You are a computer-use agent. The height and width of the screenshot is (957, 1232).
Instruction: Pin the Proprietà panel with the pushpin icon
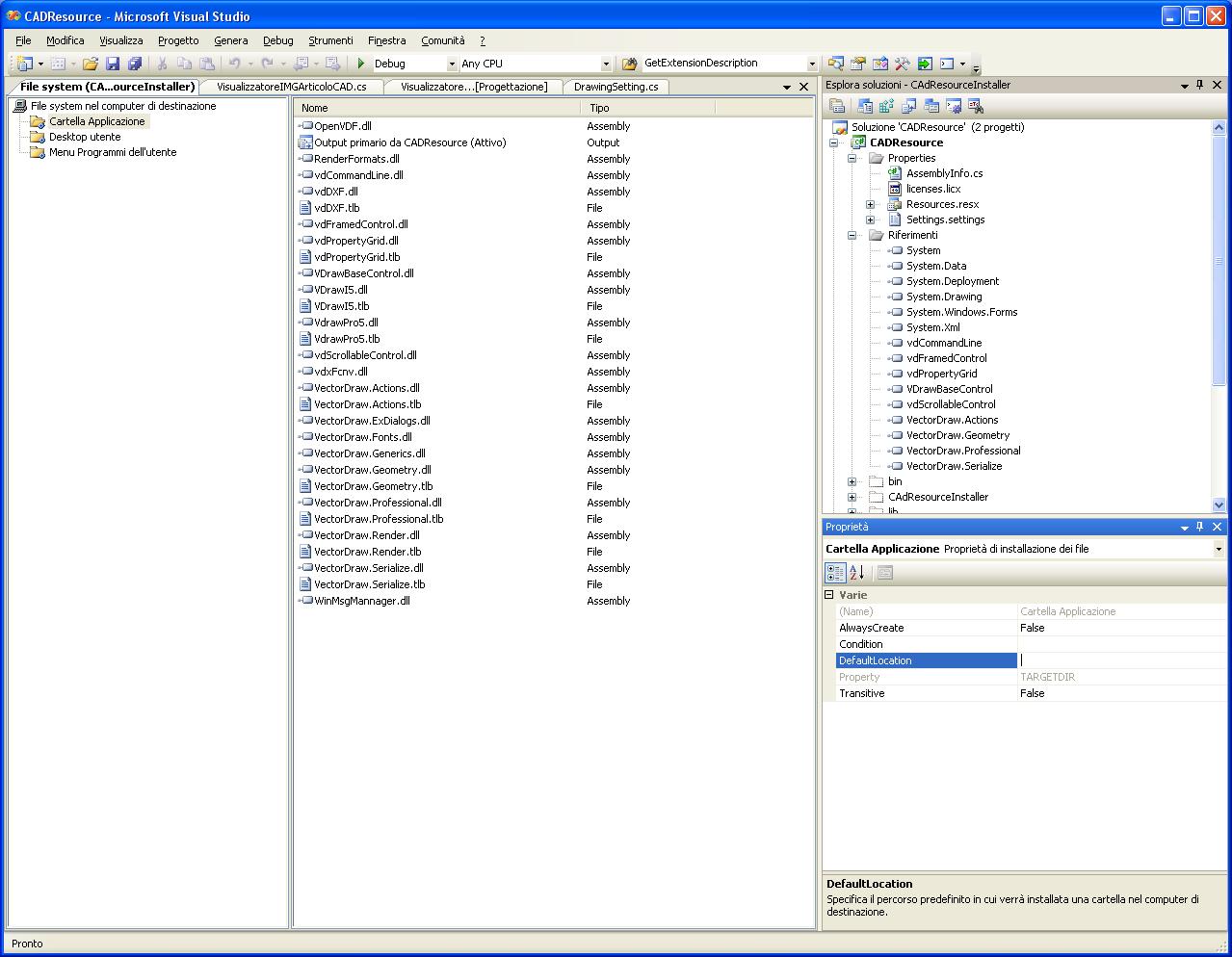click(1200, 527)
